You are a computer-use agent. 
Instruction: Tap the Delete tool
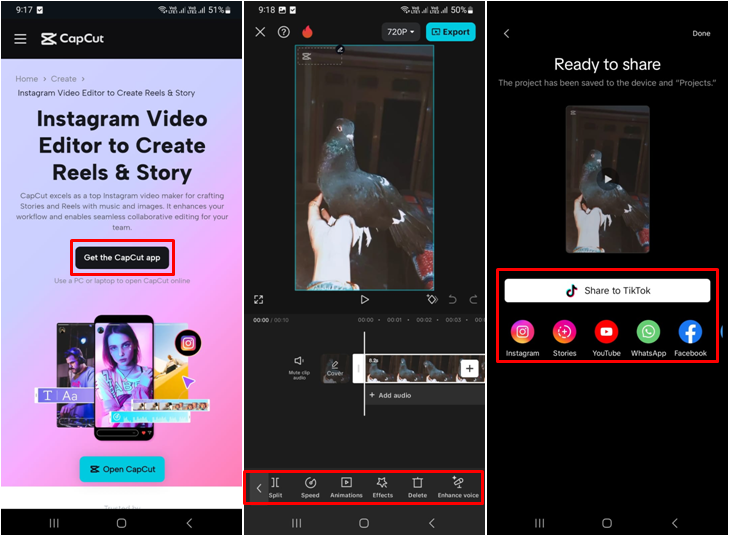[418, 487]
